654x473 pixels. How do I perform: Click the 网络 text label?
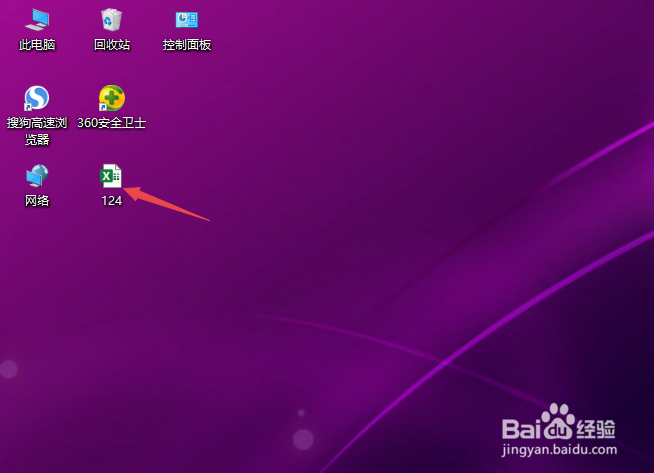point(37,201)
